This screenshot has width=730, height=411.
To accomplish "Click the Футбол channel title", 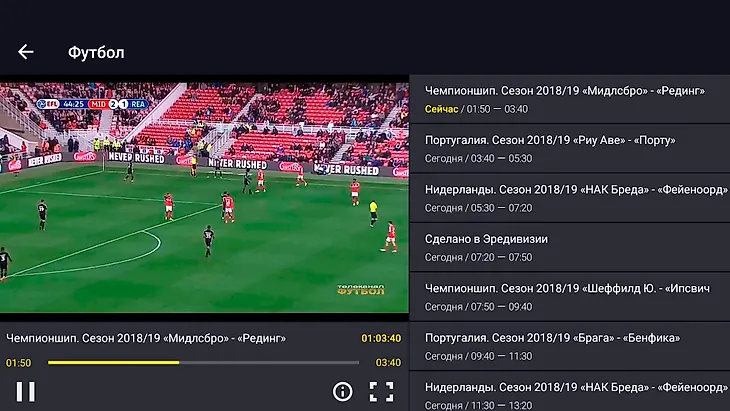I will [x=96, y=53].
